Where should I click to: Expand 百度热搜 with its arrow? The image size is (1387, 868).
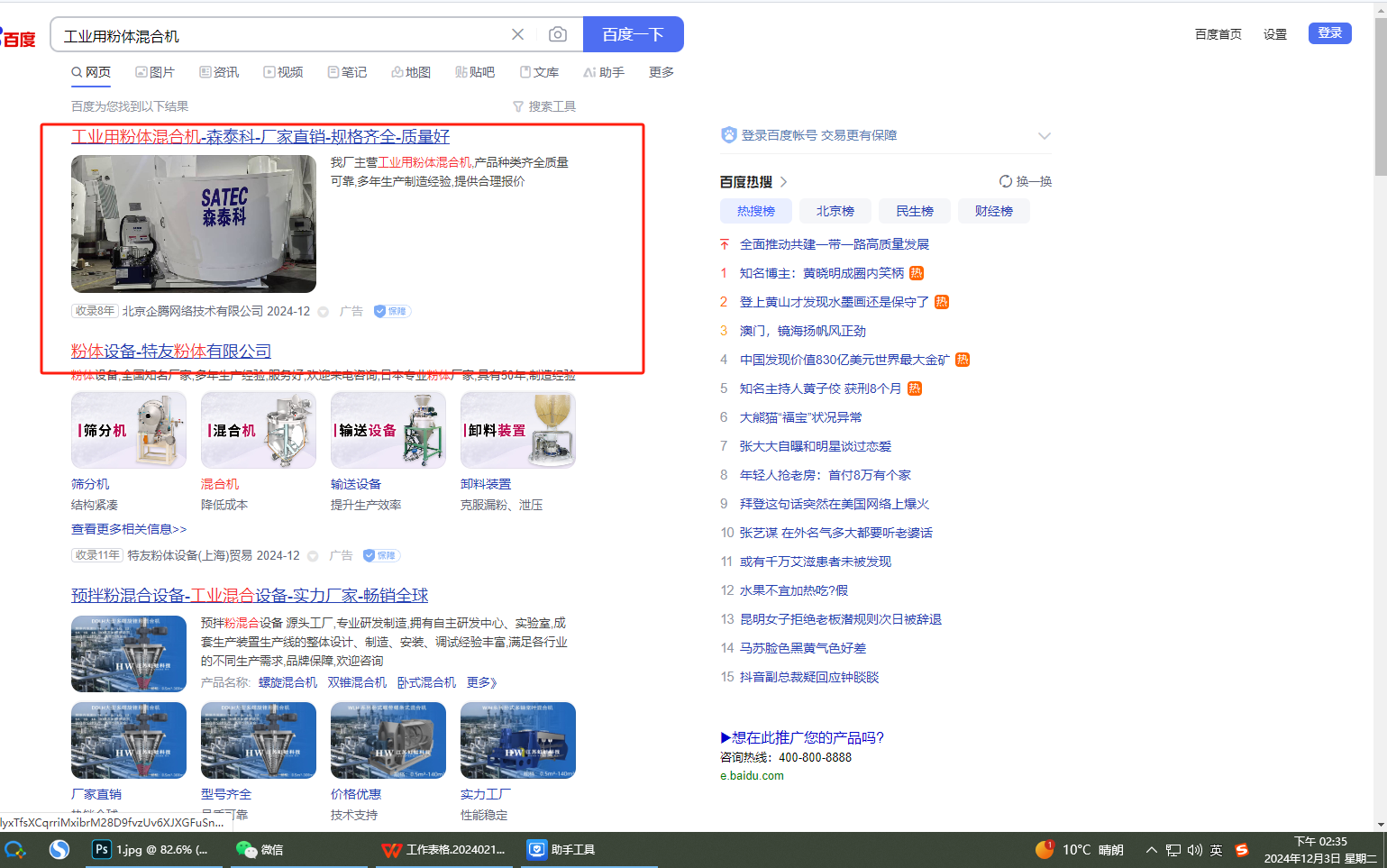coord(784,181)
